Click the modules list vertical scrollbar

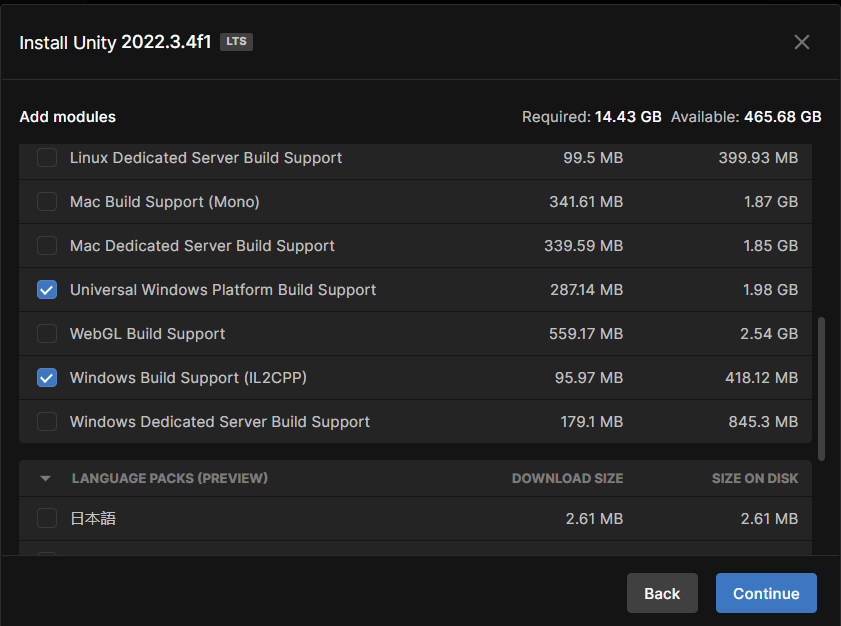click(x=821, y=389)
